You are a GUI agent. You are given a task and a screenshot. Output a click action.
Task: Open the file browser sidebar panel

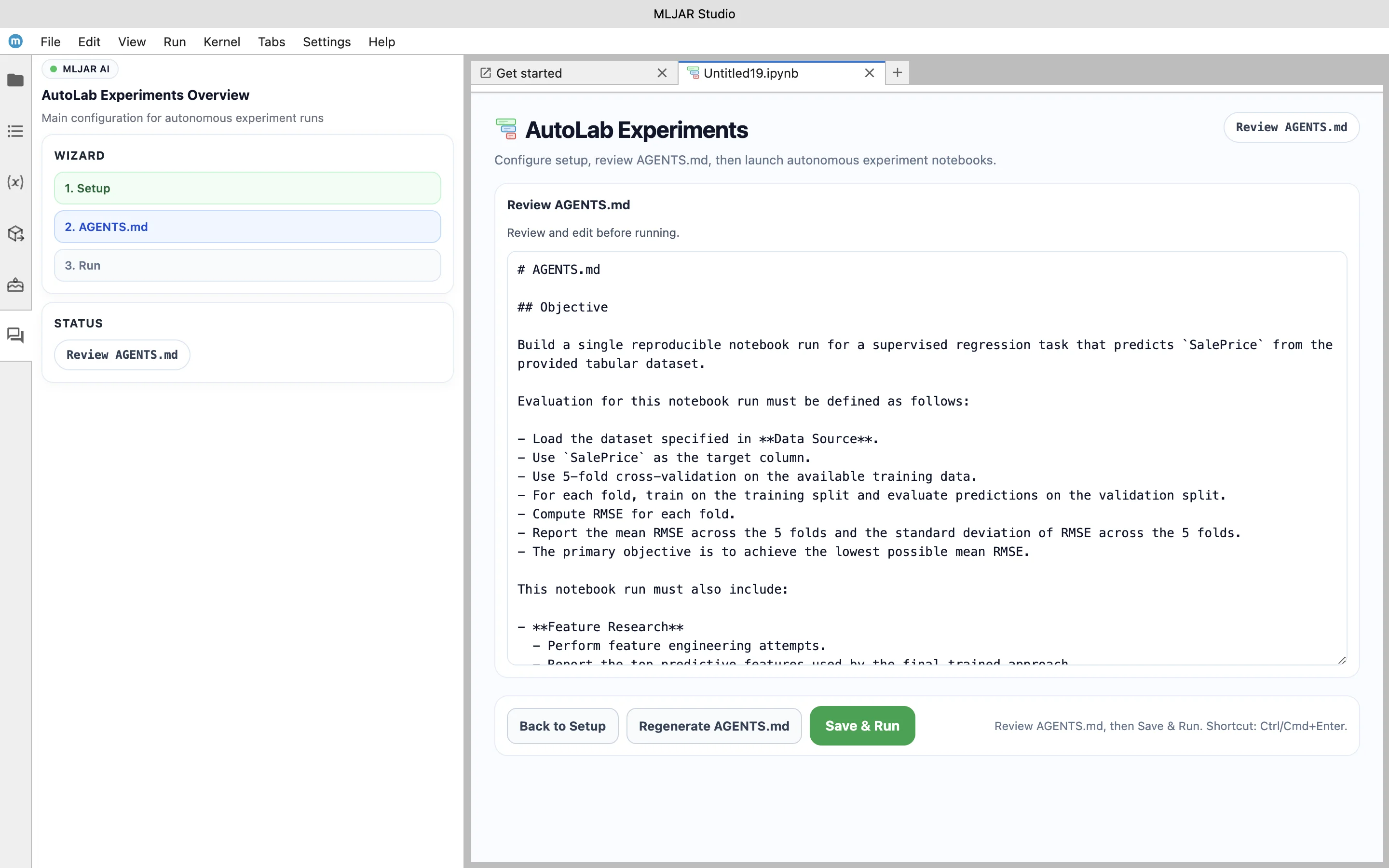click(15, 81)
